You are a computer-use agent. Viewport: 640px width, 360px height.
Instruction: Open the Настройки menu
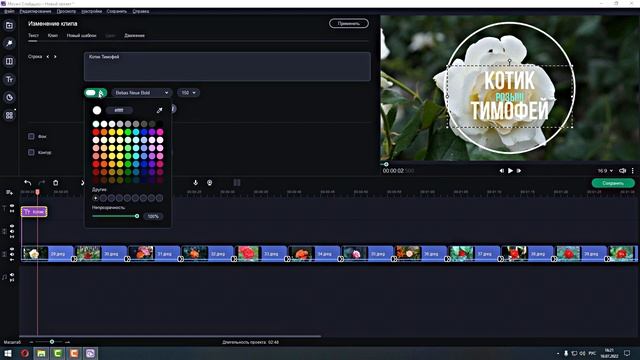(x=91, y=11)
